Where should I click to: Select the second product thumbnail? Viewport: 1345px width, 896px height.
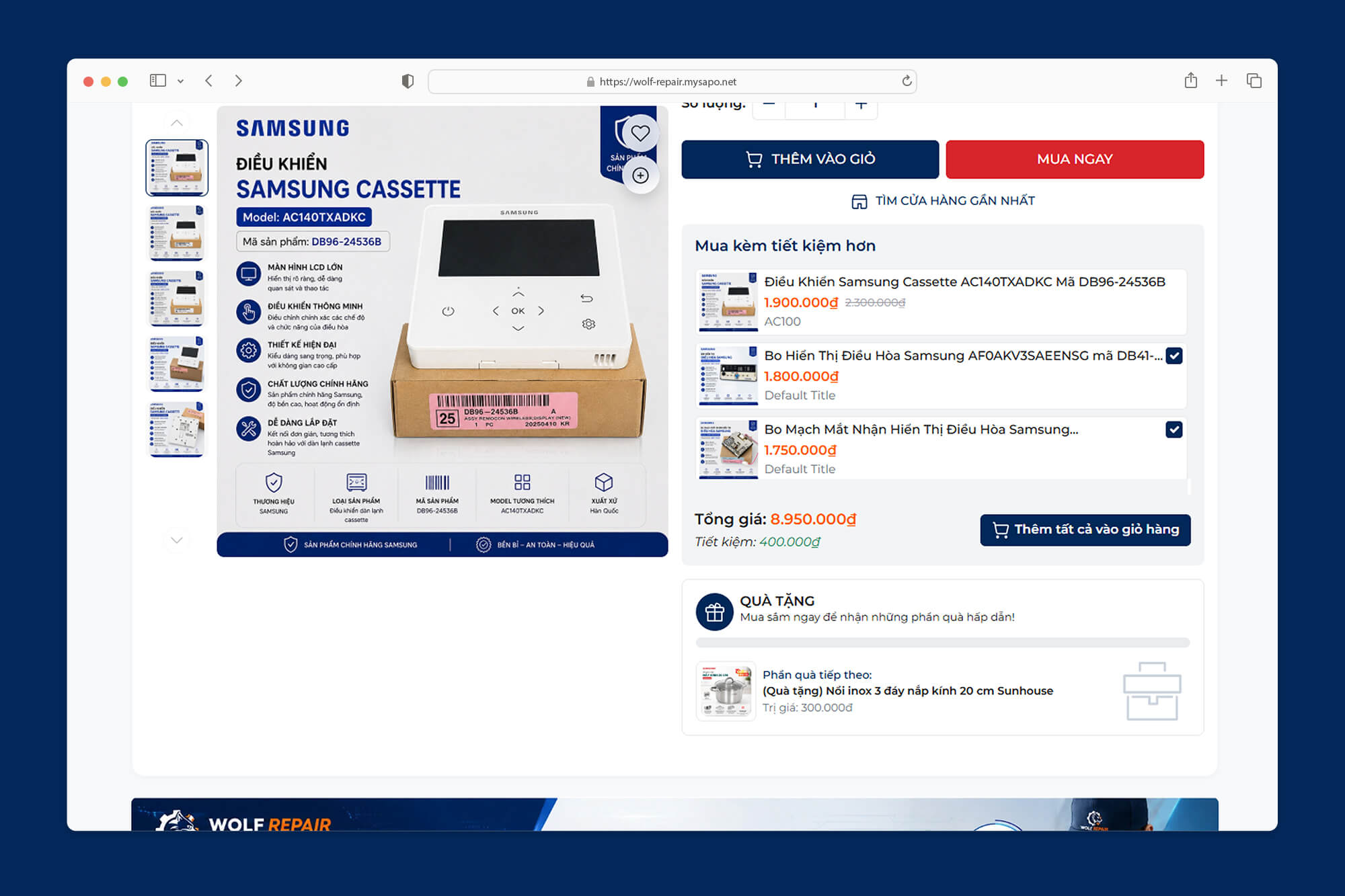pyautogui.click(x=177, y=233)
